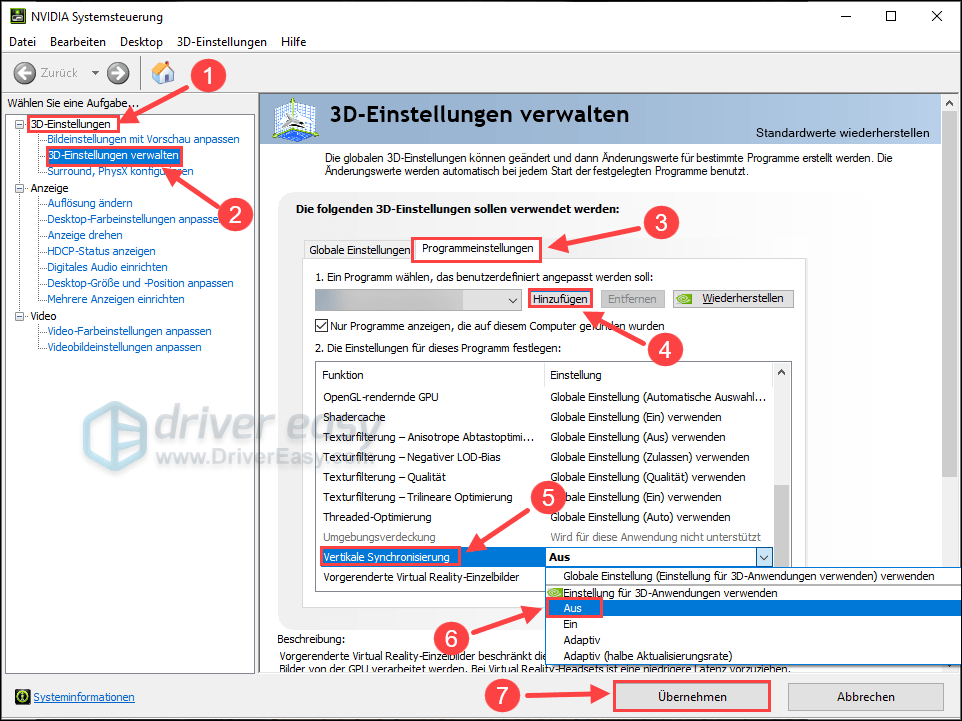Click the Vertikale Synchronisierung dropdown arrow
Image resolution: width=962 pixels, height=721 pixels.
764,557
